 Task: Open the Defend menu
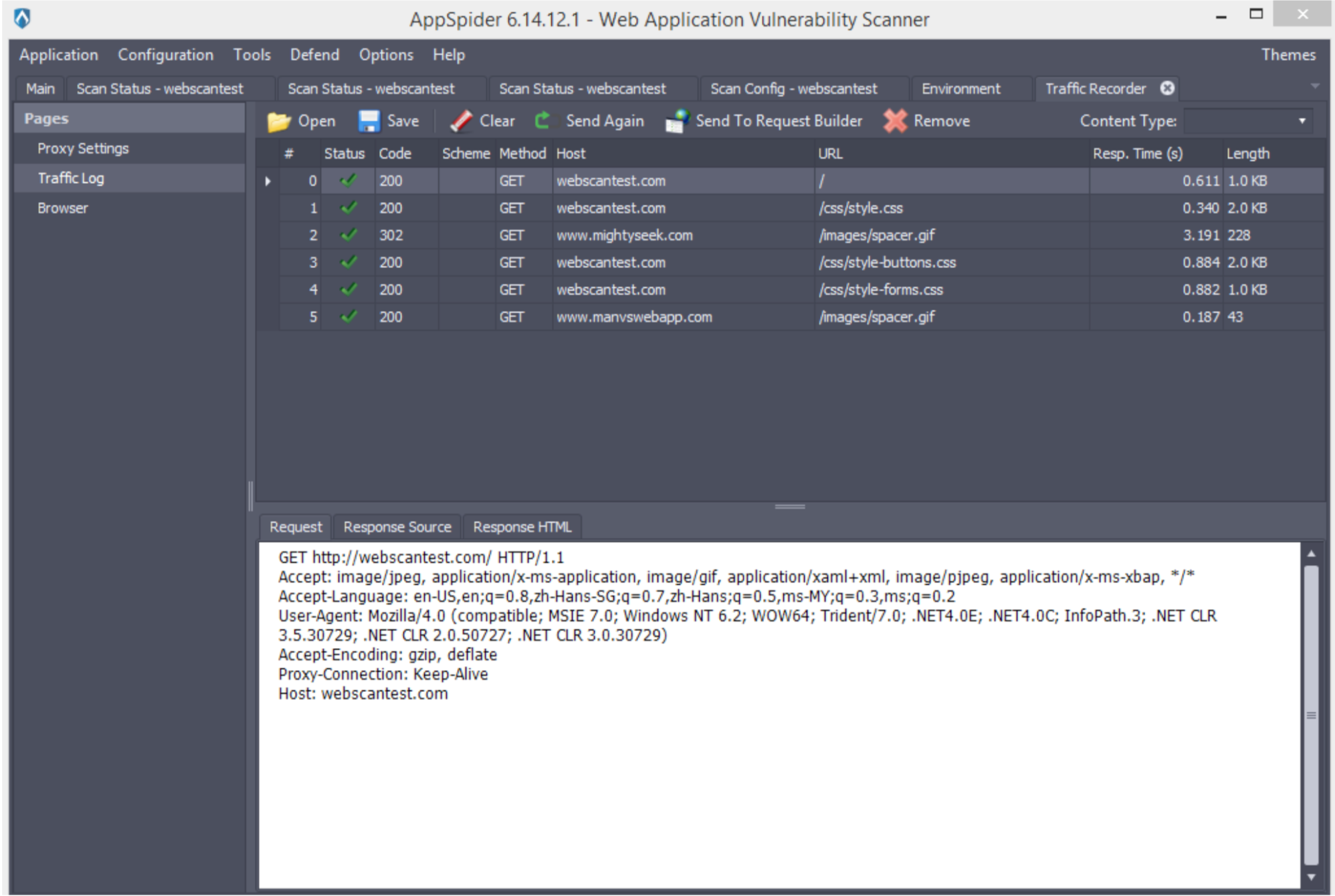pyautogui.click(x=315, y=55)
